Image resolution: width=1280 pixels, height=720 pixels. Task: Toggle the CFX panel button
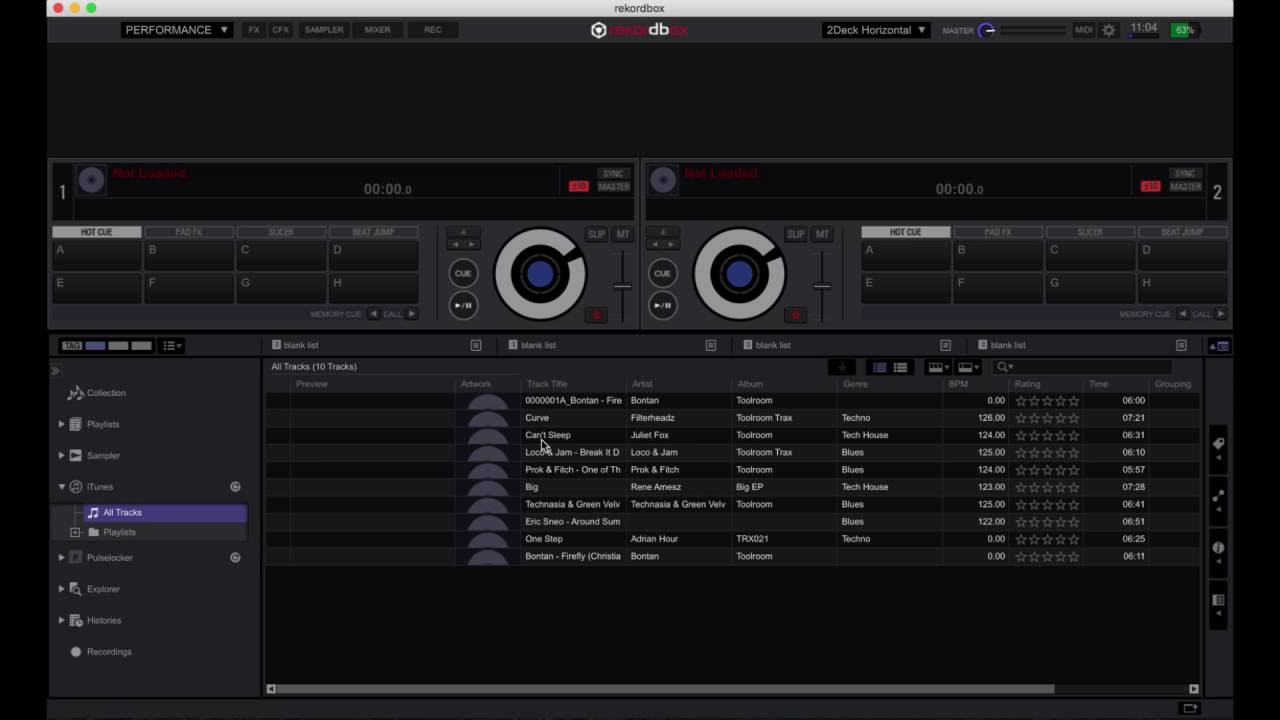tap(281, 30)
